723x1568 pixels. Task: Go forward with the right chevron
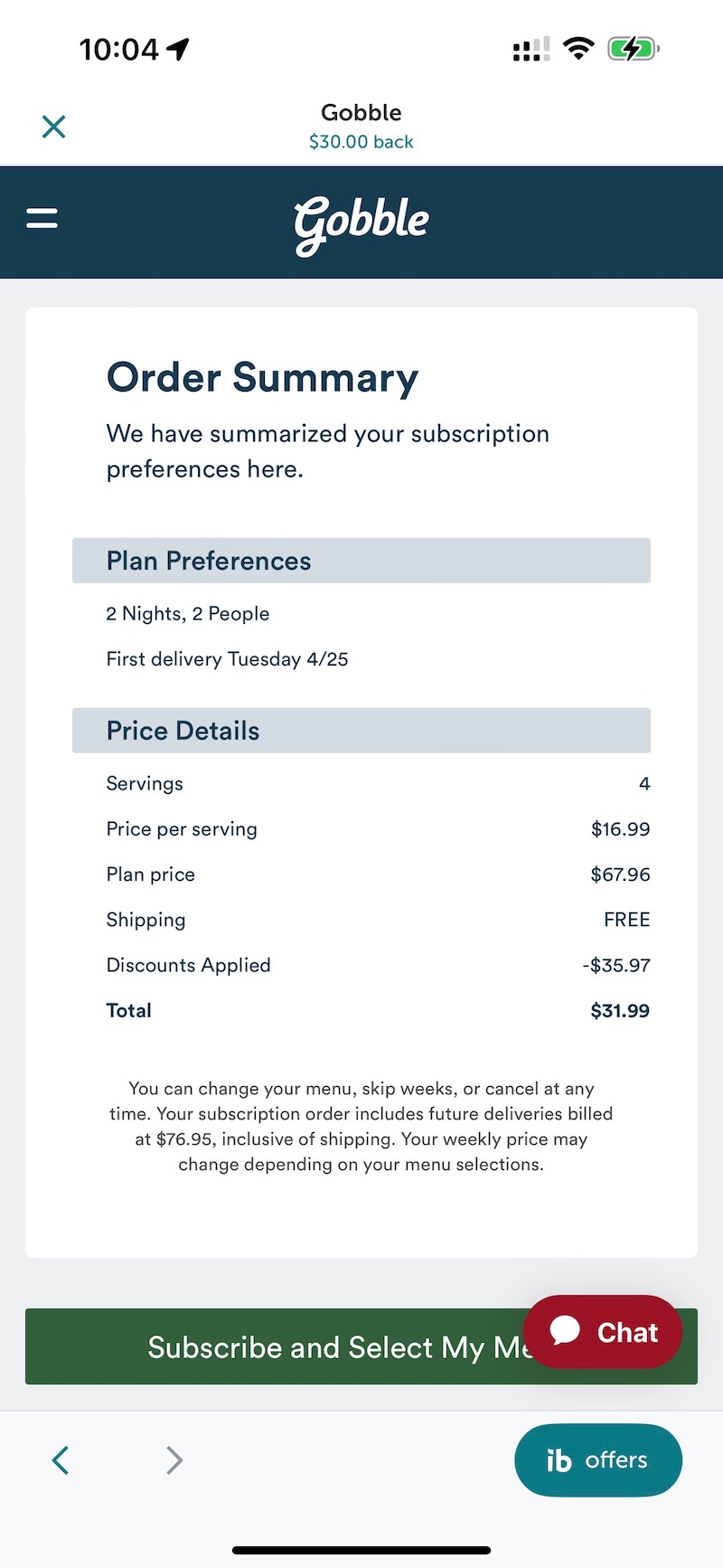tap(174, 1459)
